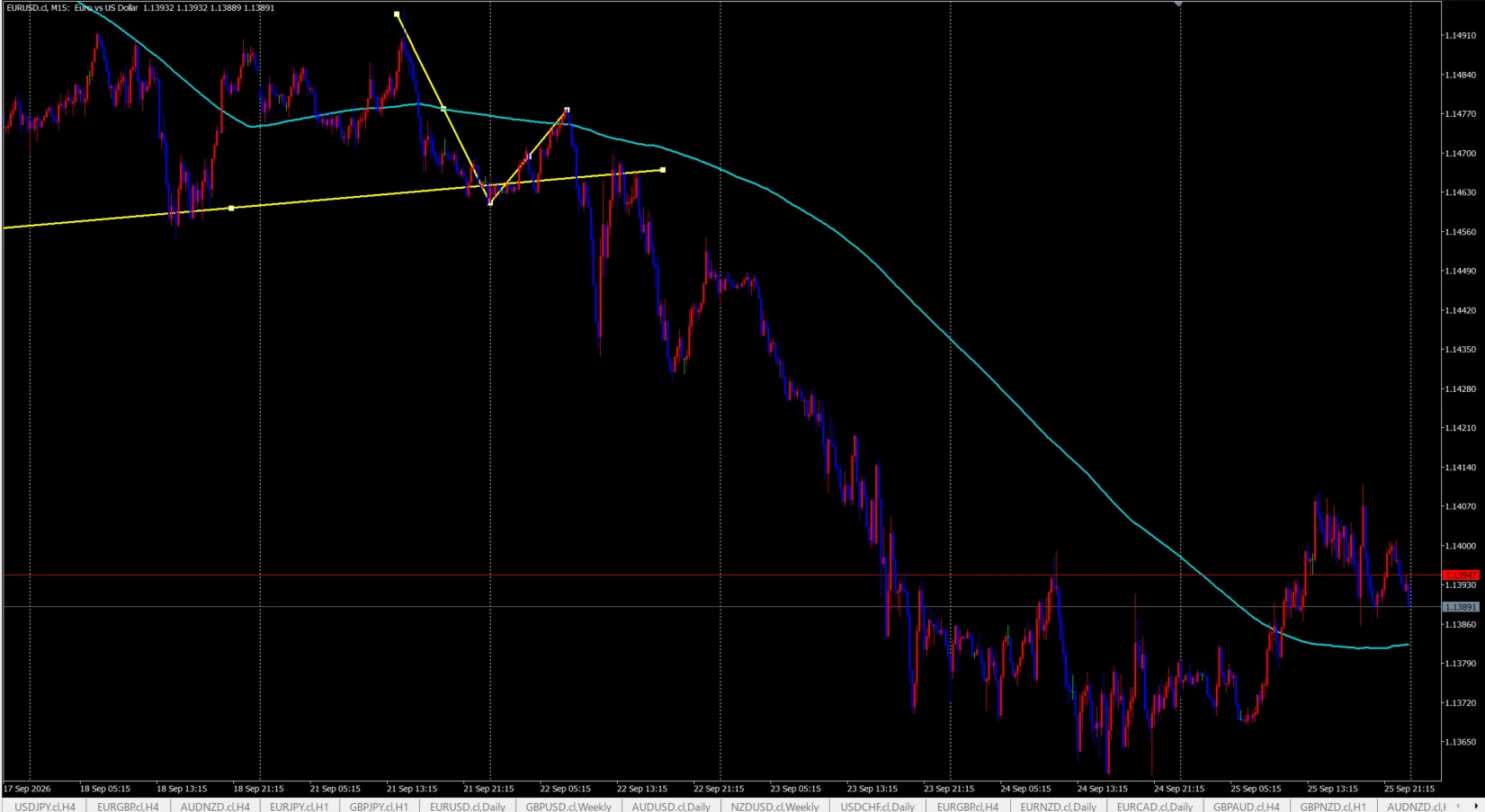This screenshot has height=812, width=1485.
Task: Open the GBPJPY.cl,H1 chart tab
Action: click(x=379, y=806)
